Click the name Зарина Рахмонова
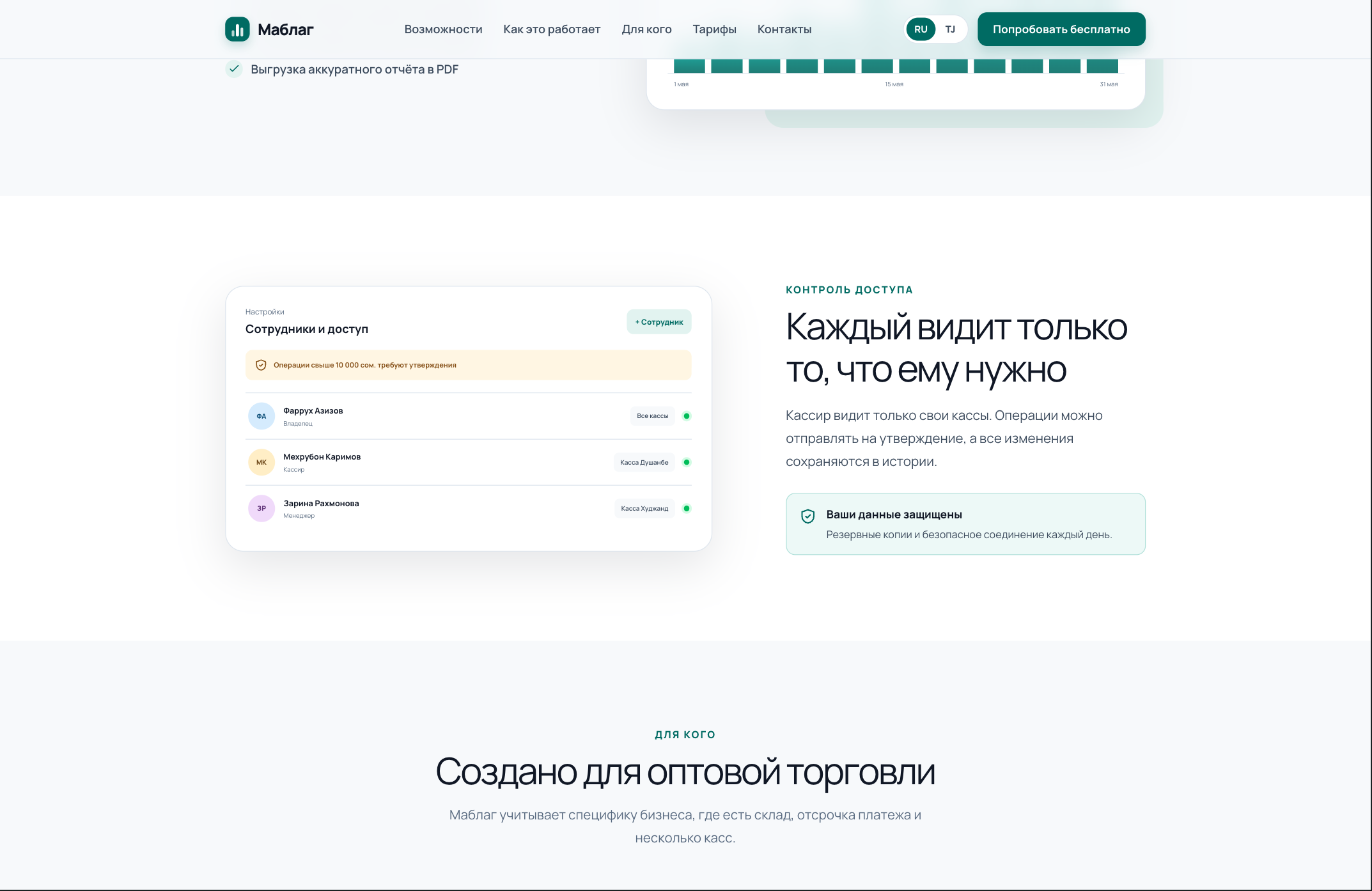Viewport: 1372px width, 891px height. [321, 503]
